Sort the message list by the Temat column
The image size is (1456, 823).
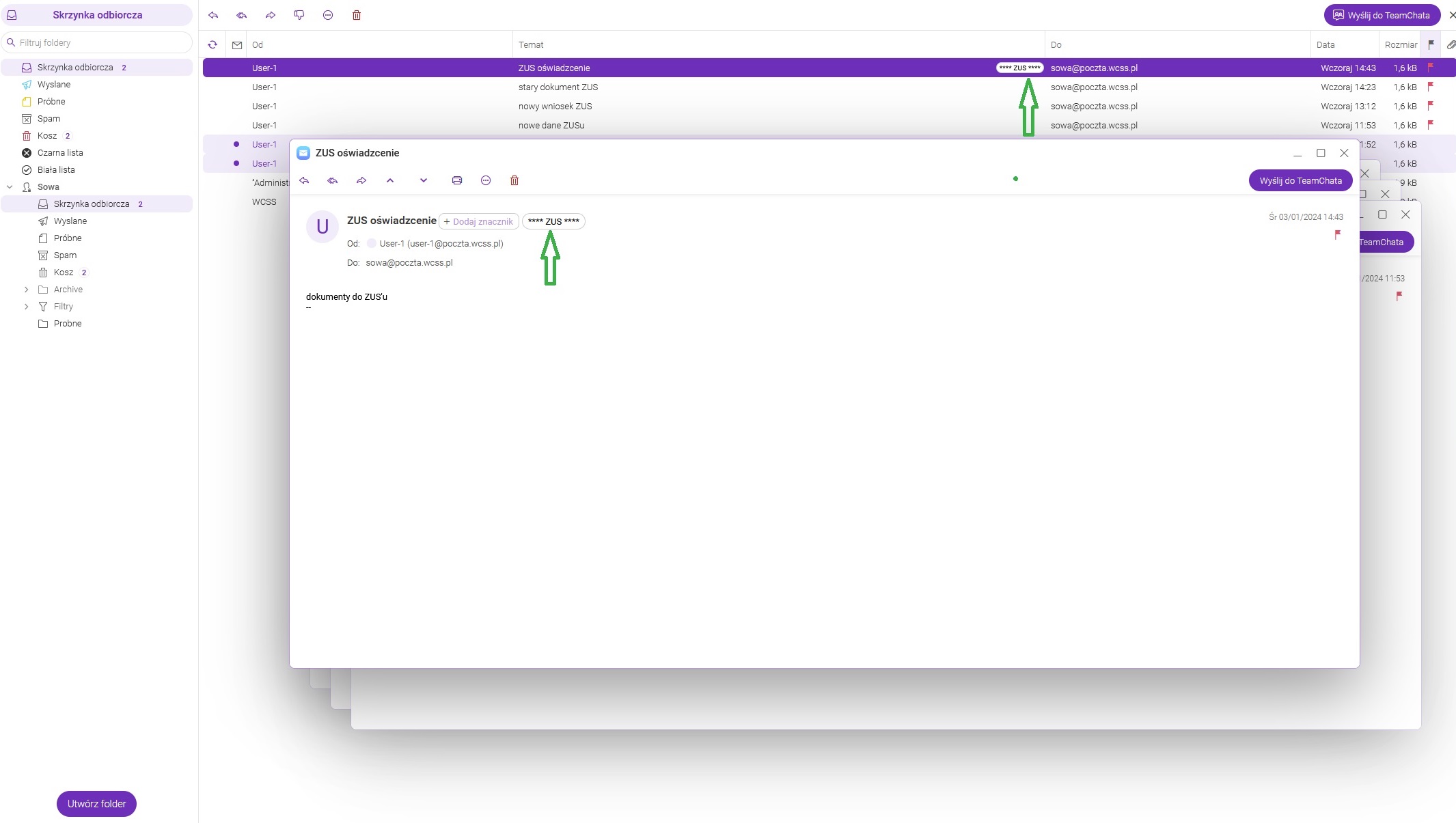(x=531, y=45)
